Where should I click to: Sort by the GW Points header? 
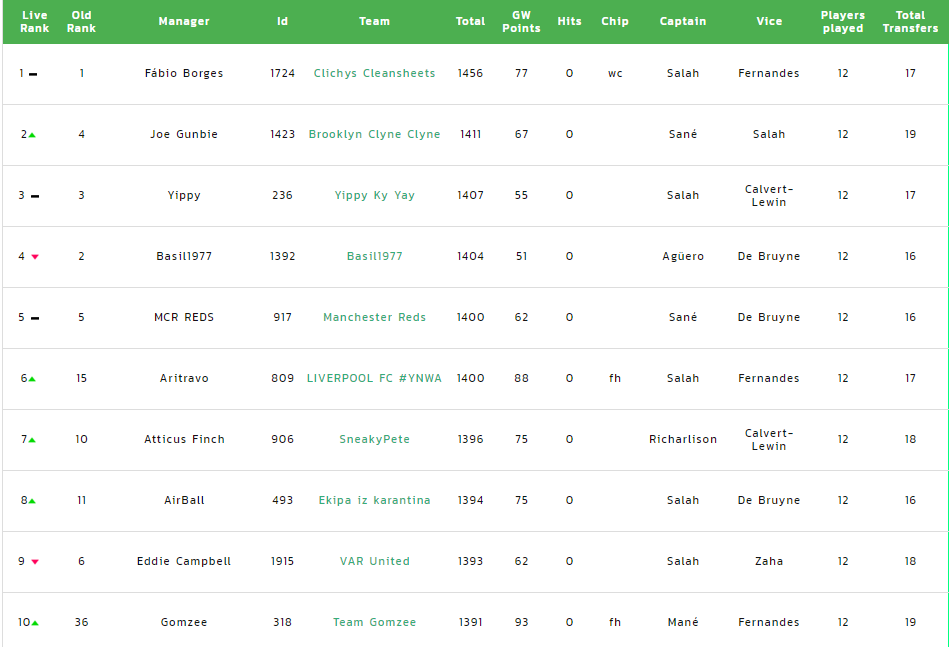(x=521, y=22)
